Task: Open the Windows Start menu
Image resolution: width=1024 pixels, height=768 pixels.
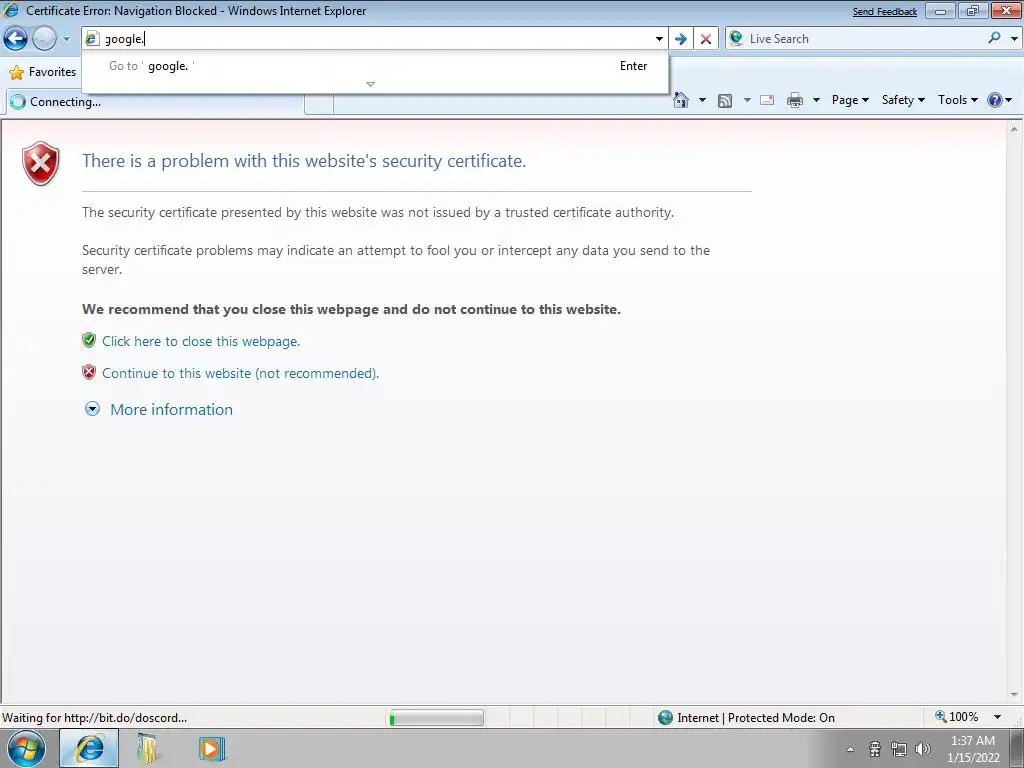Action: [x=26, y=748]
